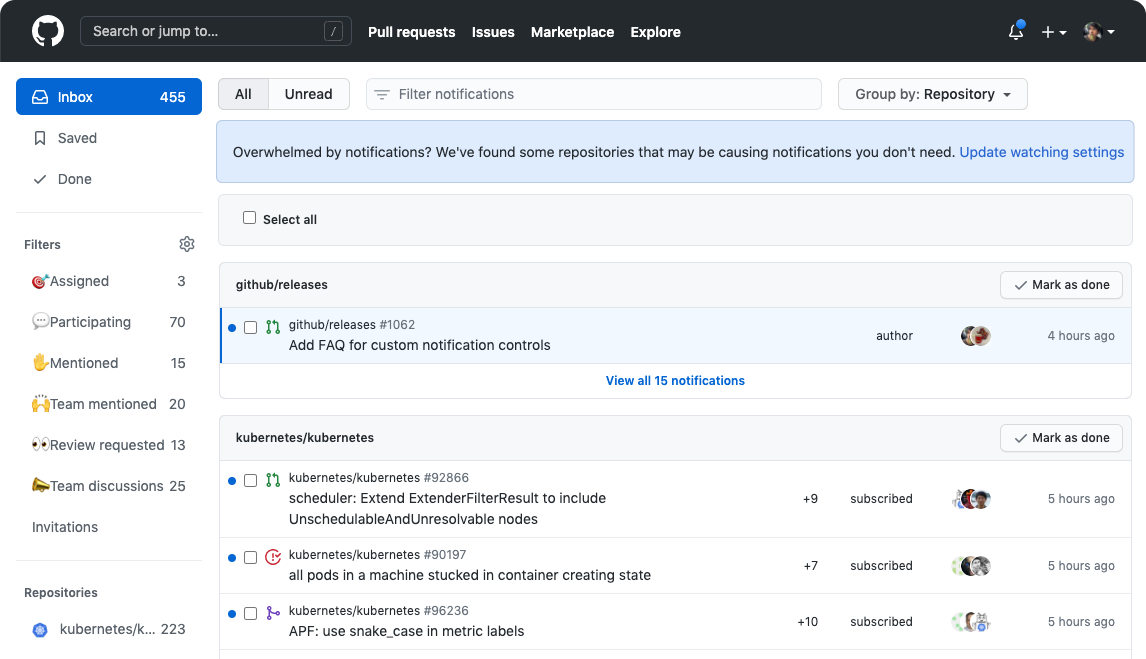Open the plus create-new dropdown

(x=1054, y=32)
